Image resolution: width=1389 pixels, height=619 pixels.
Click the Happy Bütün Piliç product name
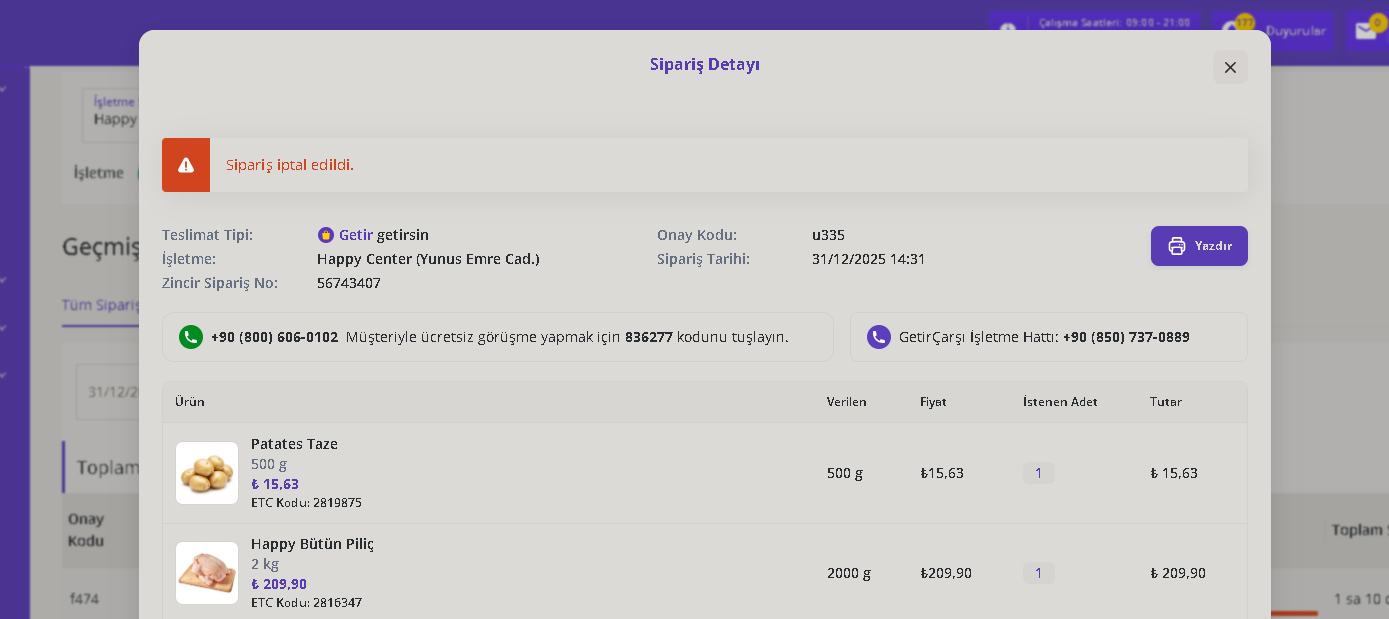(312, 544)
